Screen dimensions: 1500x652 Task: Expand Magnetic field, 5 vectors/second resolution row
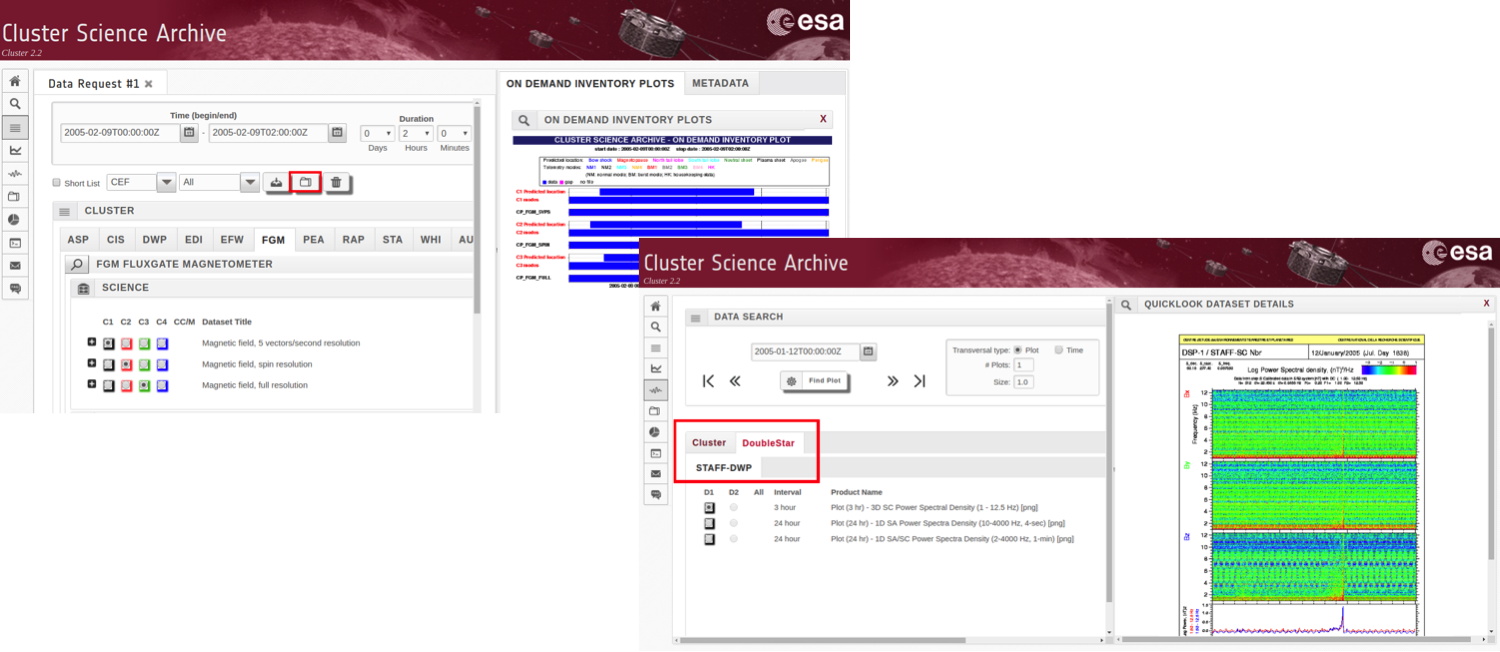tap(91, 342)
